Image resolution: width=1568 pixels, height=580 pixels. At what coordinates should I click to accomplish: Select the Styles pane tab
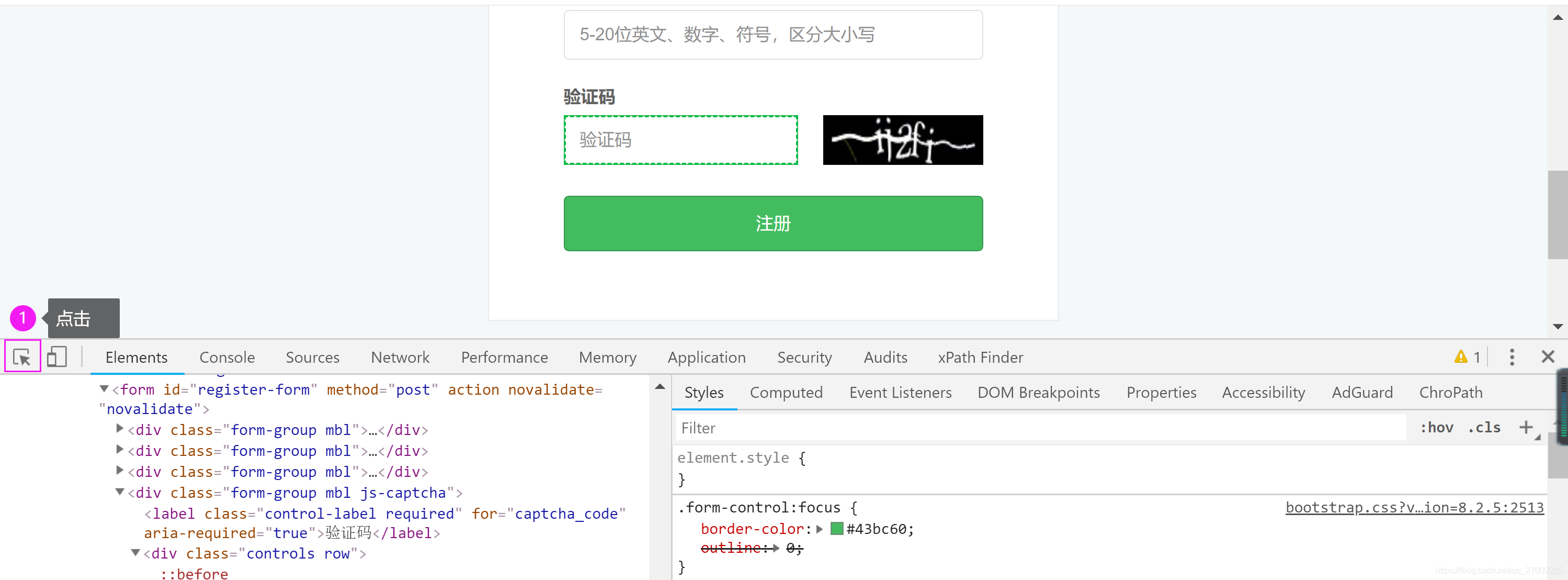703,393
